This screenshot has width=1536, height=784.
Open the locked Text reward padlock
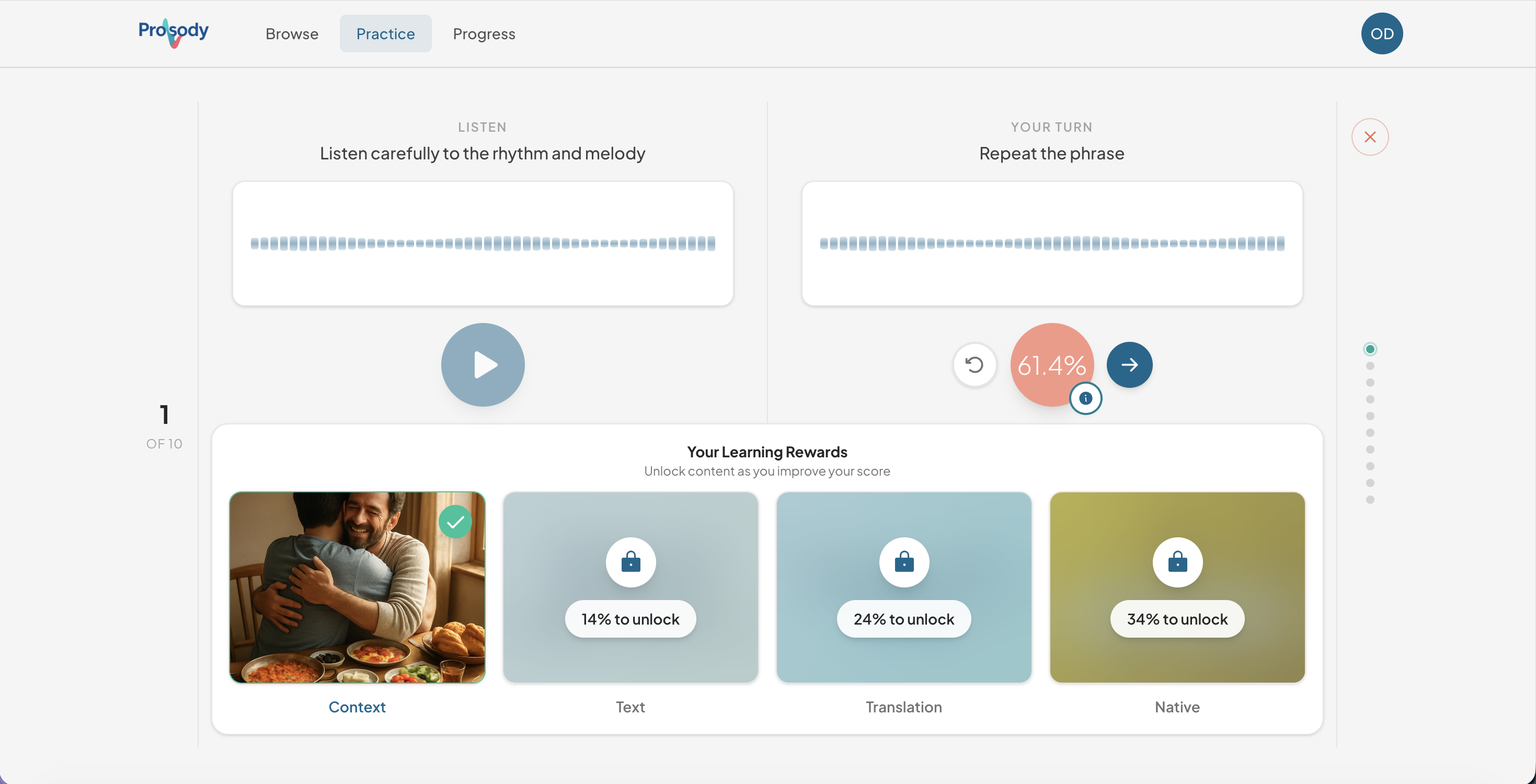(x=629, y=562)
